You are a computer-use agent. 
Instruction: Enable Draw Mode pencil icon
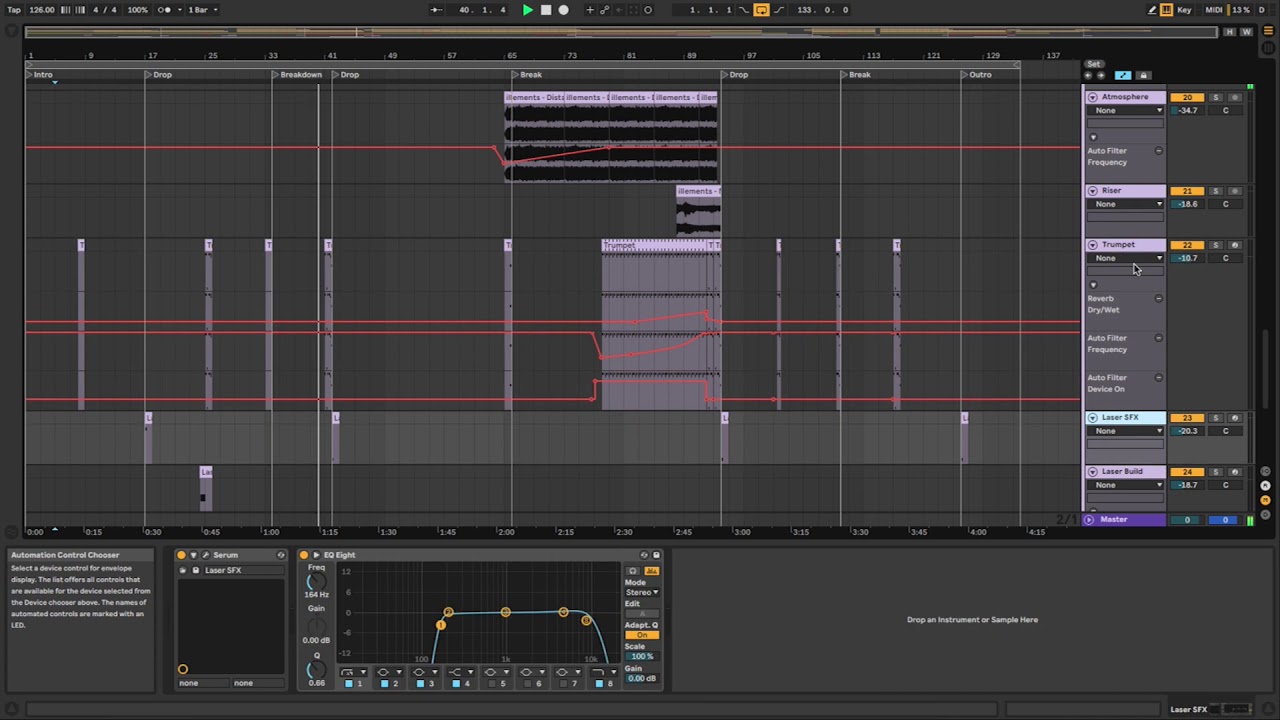click(x=1152, y=10)
